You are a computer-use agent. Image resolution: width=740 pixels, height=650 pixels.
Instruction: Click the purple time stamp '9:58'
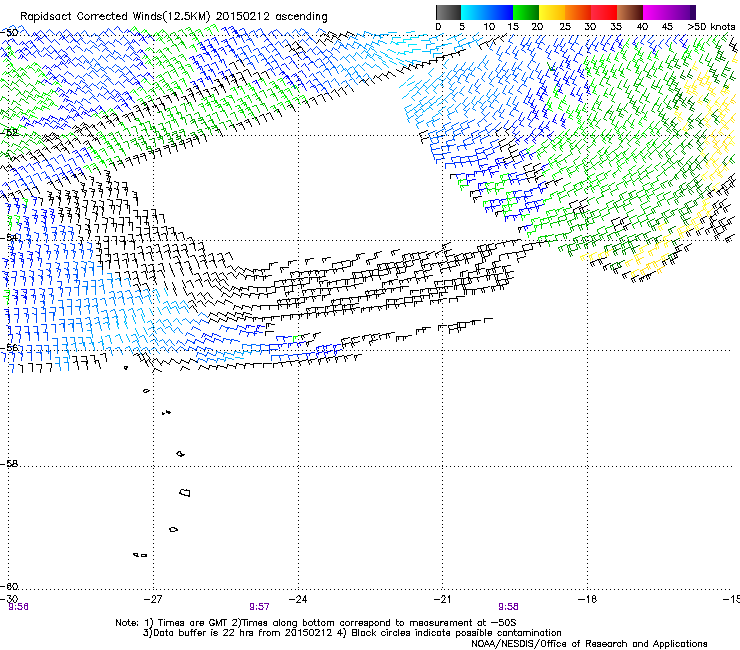point(508,607)
